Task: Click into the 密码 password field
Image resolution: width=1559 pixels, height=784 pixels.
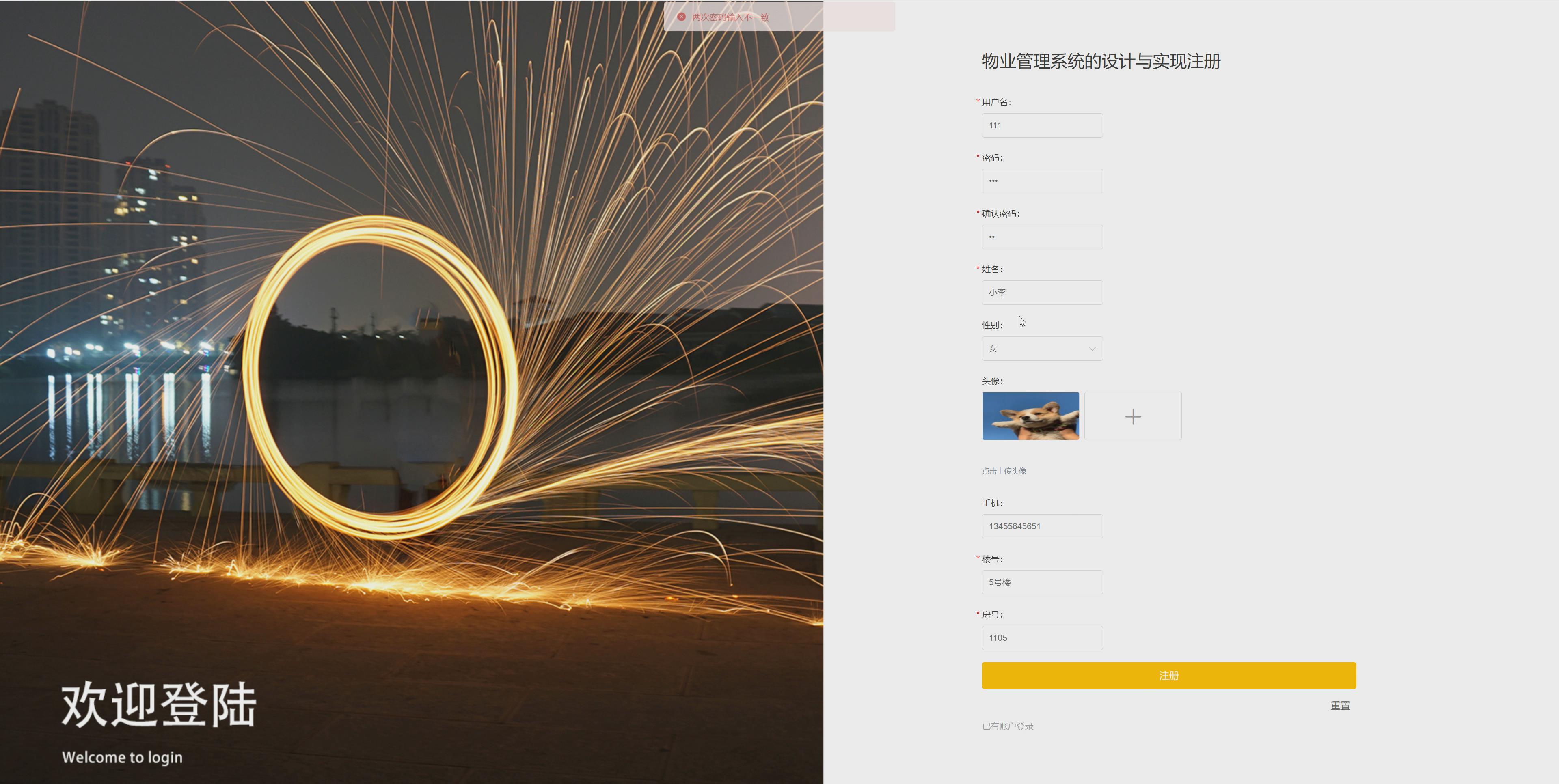Action: (1041, 181)
